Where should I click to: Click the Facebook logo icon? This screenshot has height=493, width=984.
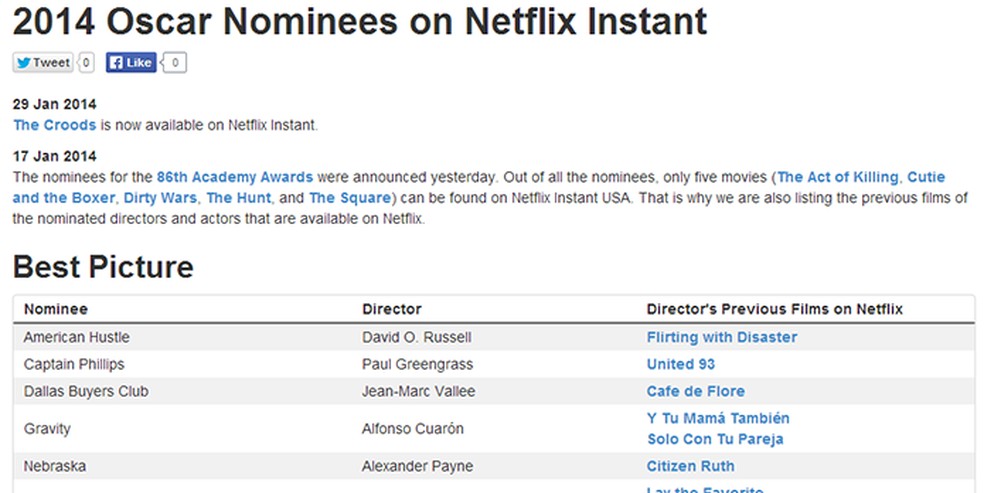coord(116,62)
